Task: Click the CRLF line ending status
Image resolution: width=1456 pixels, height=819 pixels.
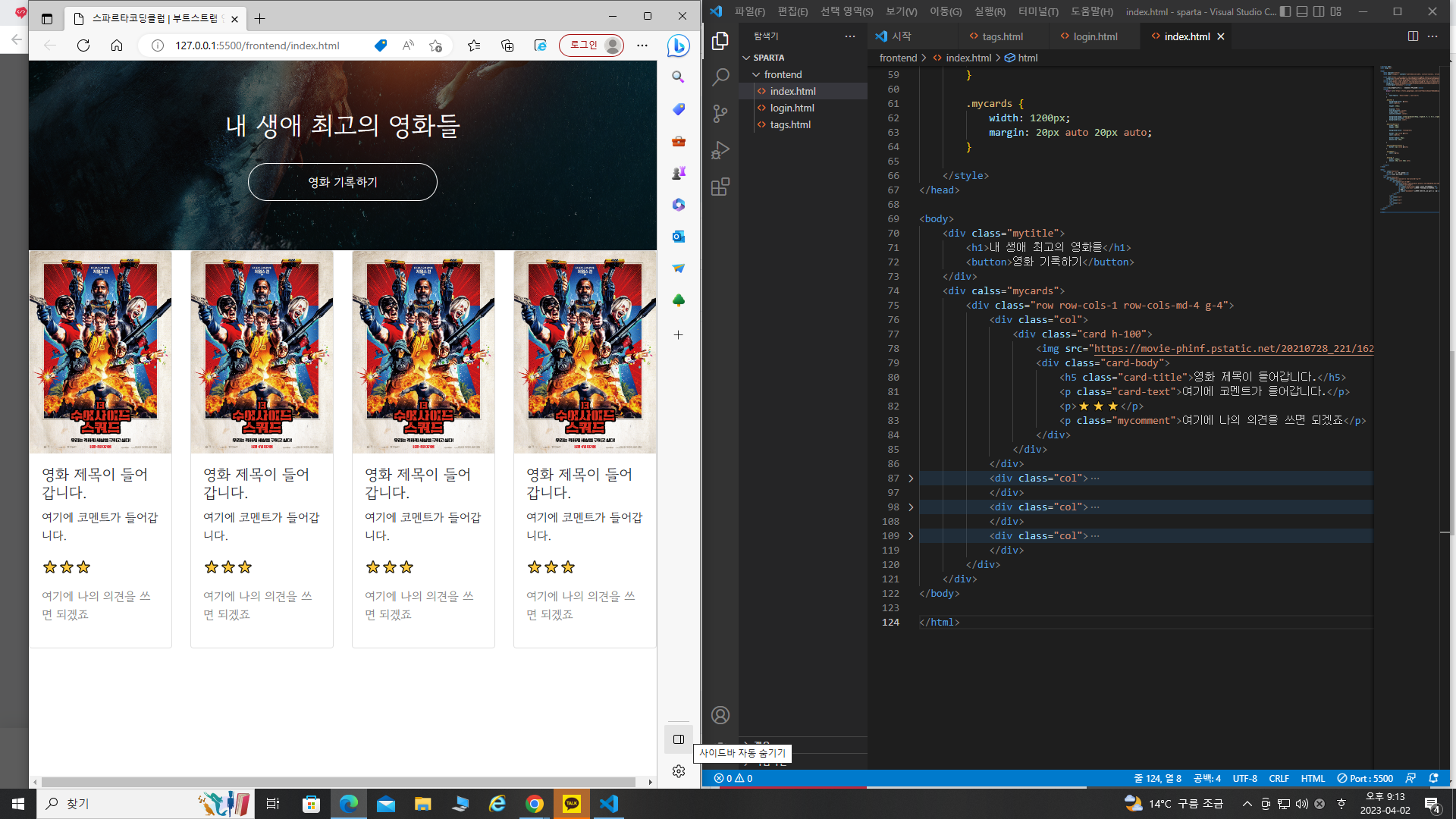Action: [x=1279, y=778]
